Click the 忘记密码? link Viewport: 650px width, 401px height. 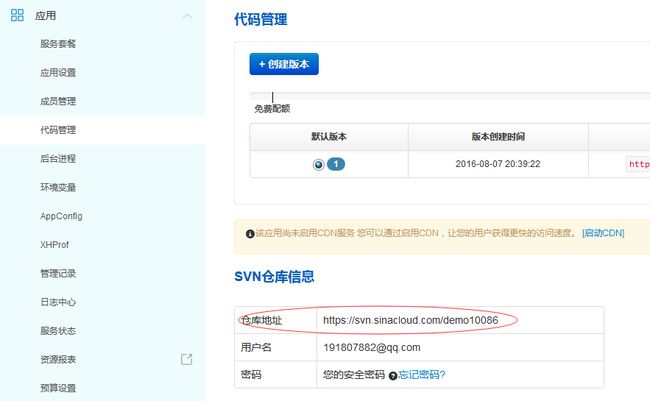pyautogui.click(x=422, y=375)
